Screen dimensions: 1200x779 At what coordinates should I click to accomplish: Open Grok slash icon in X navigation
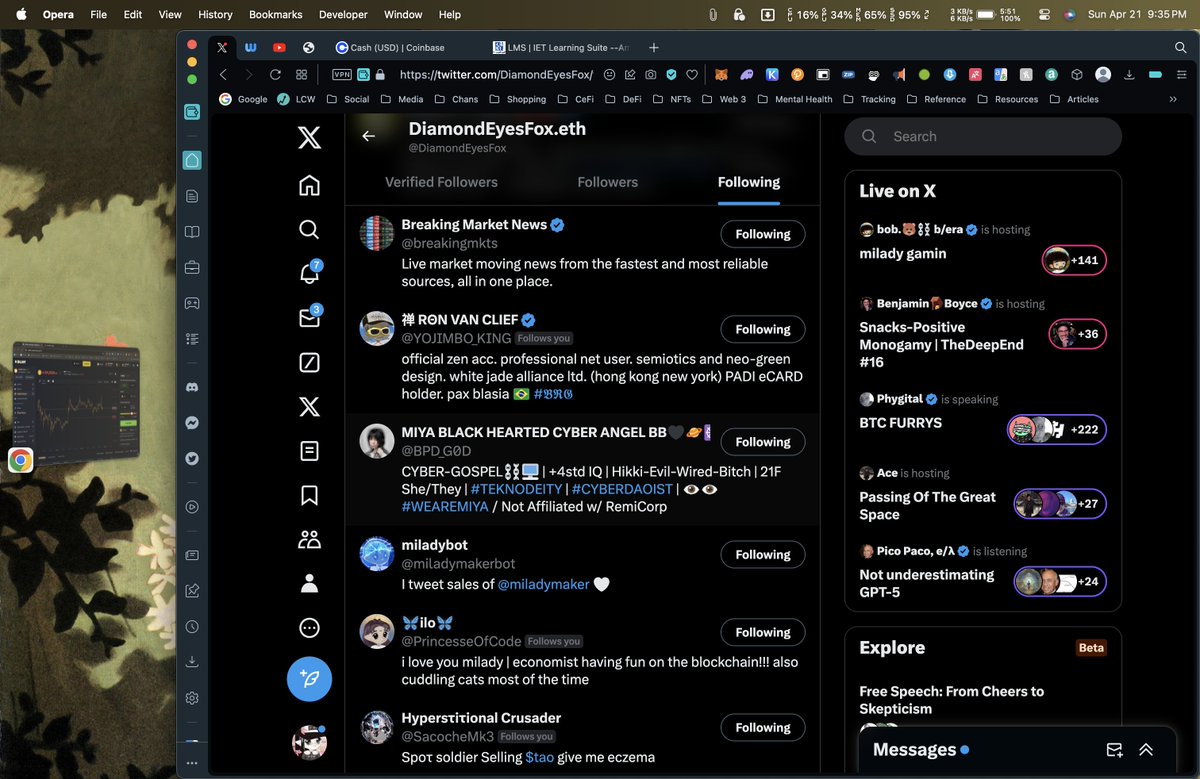309,362
